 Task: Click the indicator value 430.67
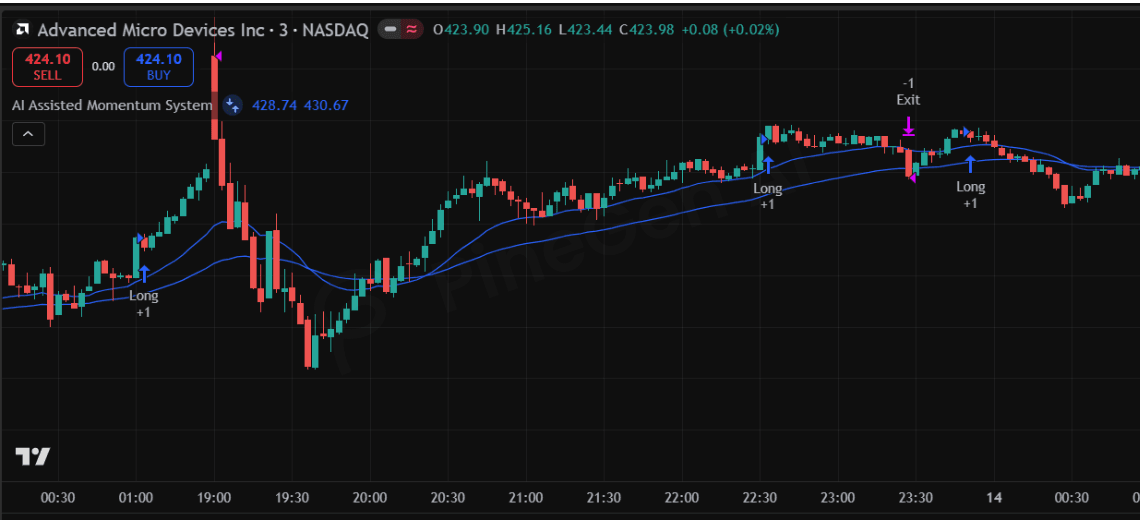tap(326, 105)
